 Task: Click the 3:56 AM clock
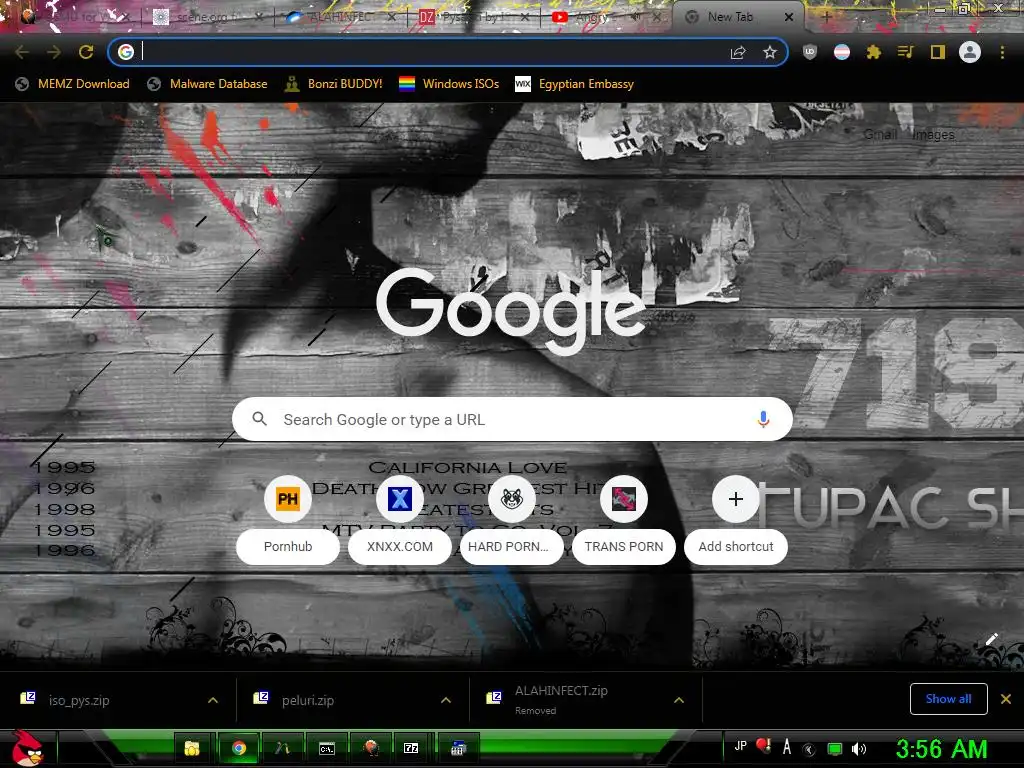941,748
